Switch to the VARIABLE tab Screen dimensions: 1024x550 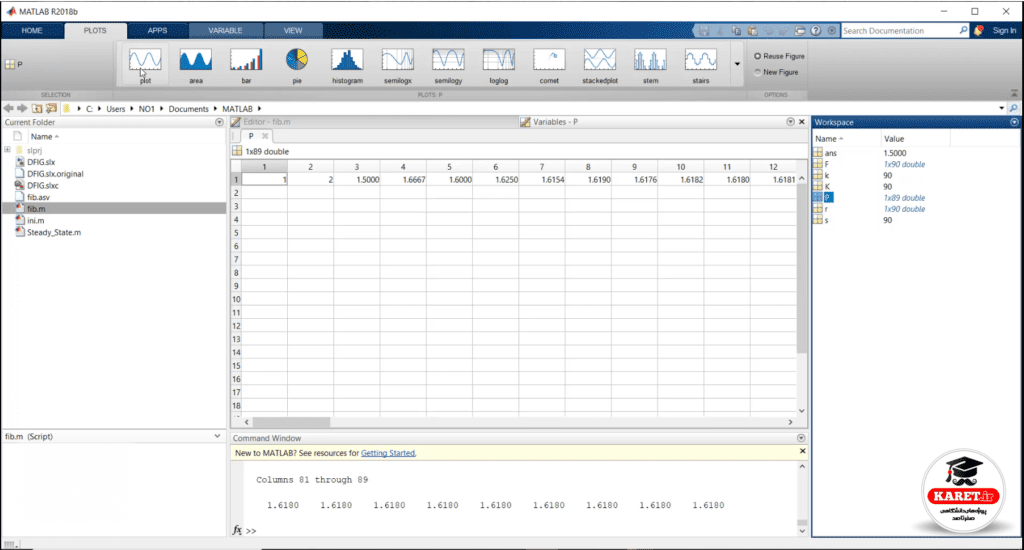[225, 31]
